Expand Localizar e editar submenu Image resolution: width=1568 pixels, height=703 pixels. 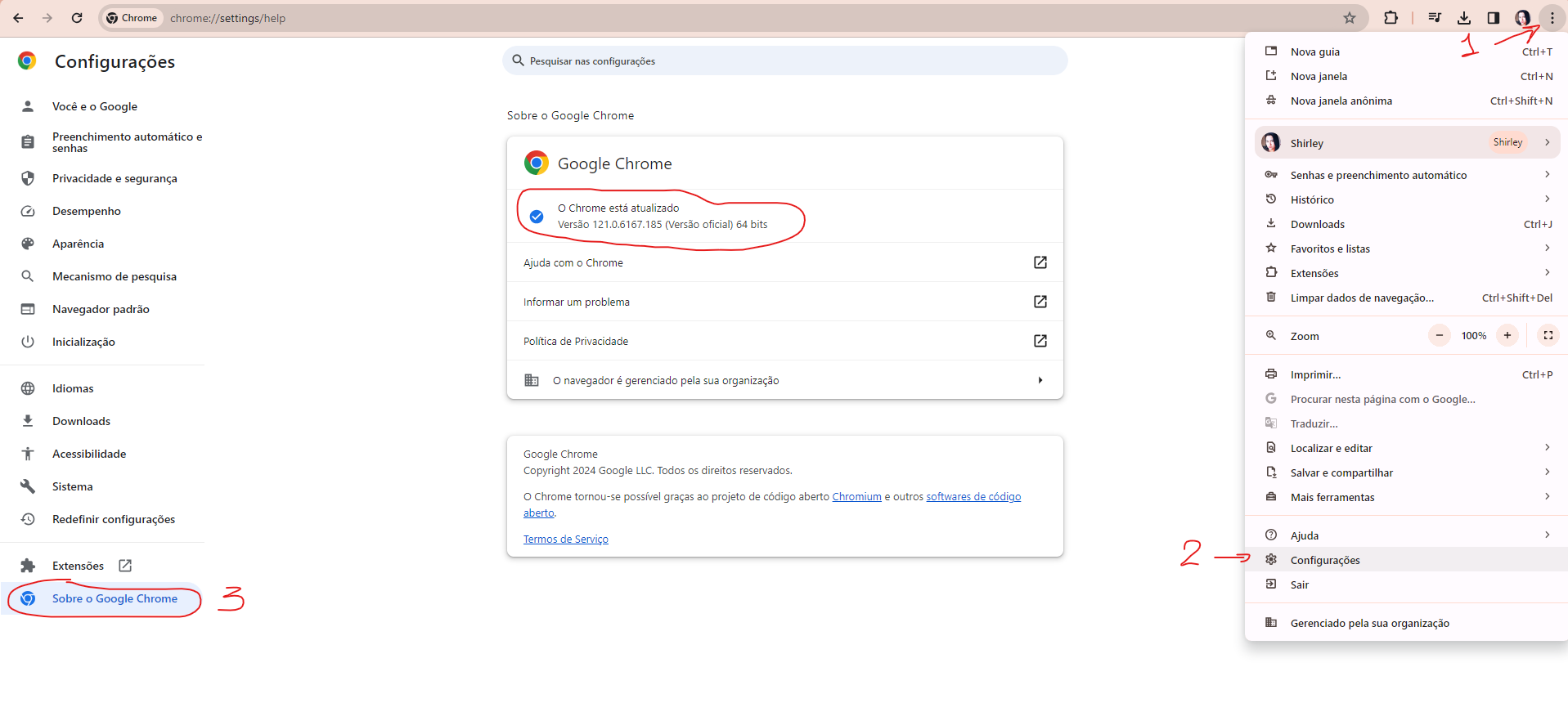pyautogui.click(x=1406, y=448)
